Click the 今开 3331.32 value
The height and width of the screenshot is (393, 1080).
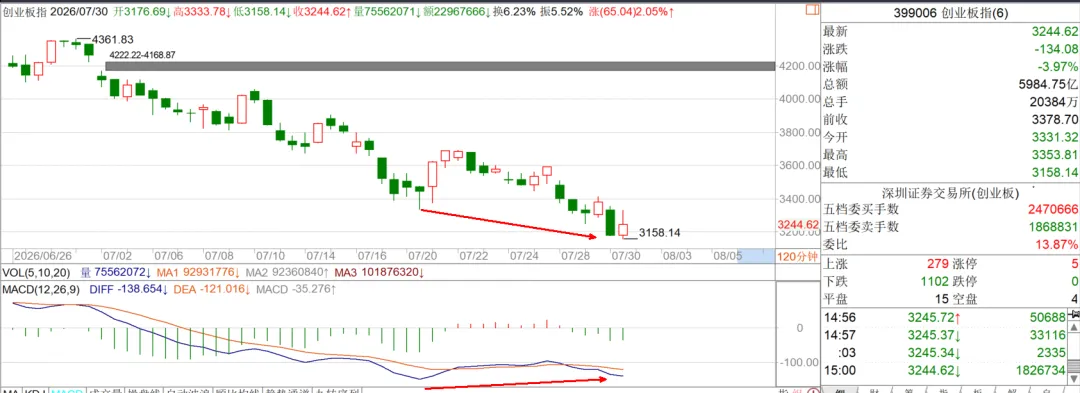coord(1055,138)
